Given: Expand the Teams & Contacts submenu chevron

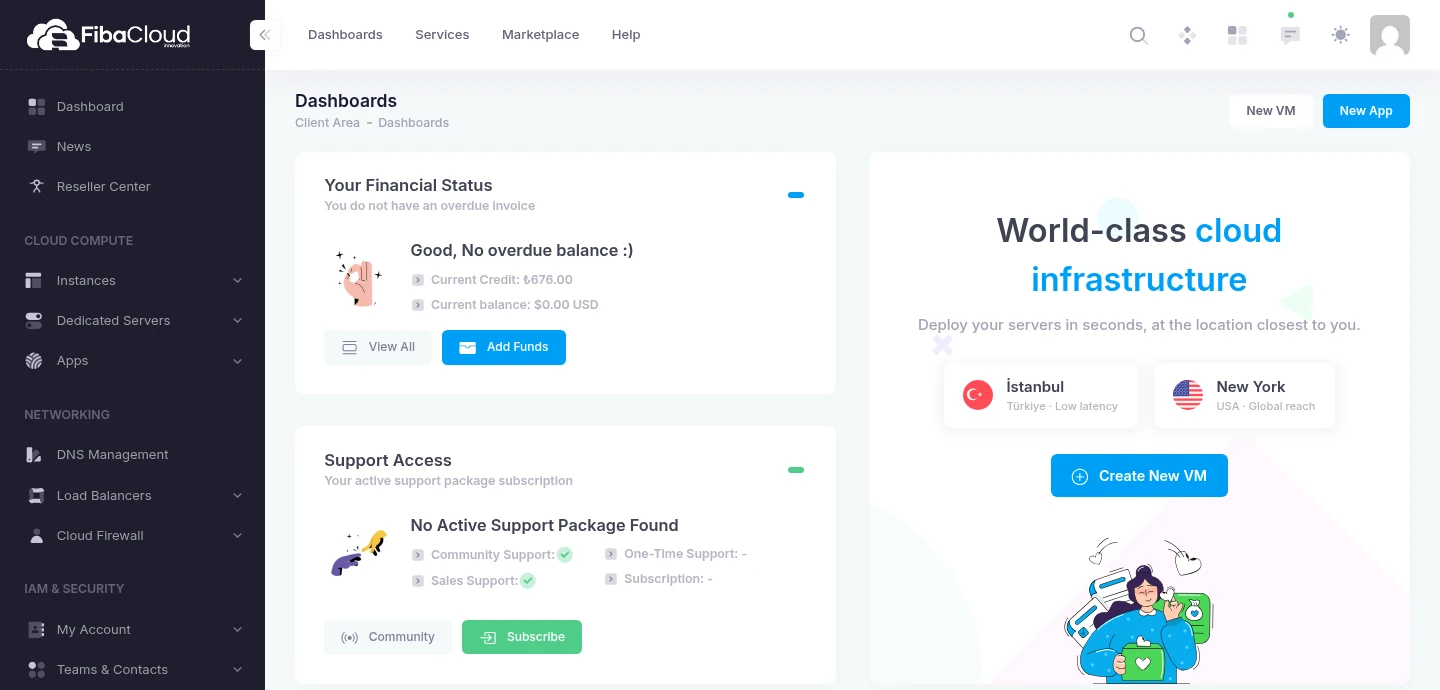Looking at the screenshot, I should 237,669.
